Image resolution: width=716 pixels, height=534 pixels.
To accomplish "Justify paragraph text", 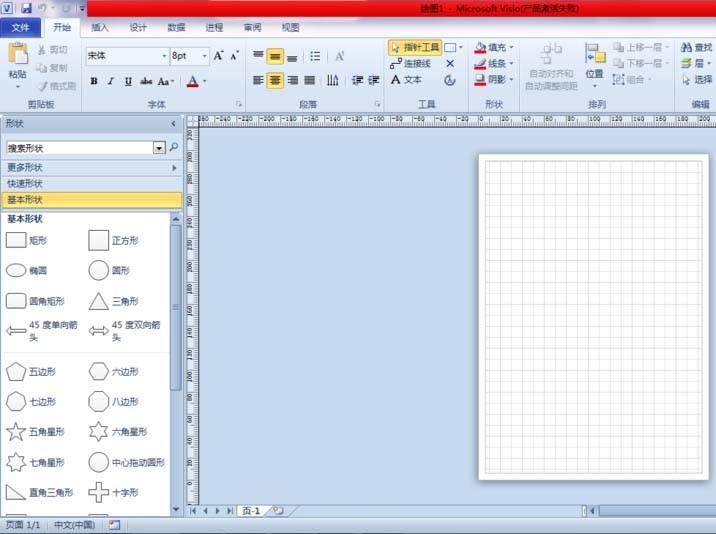I will click(310, 81).
